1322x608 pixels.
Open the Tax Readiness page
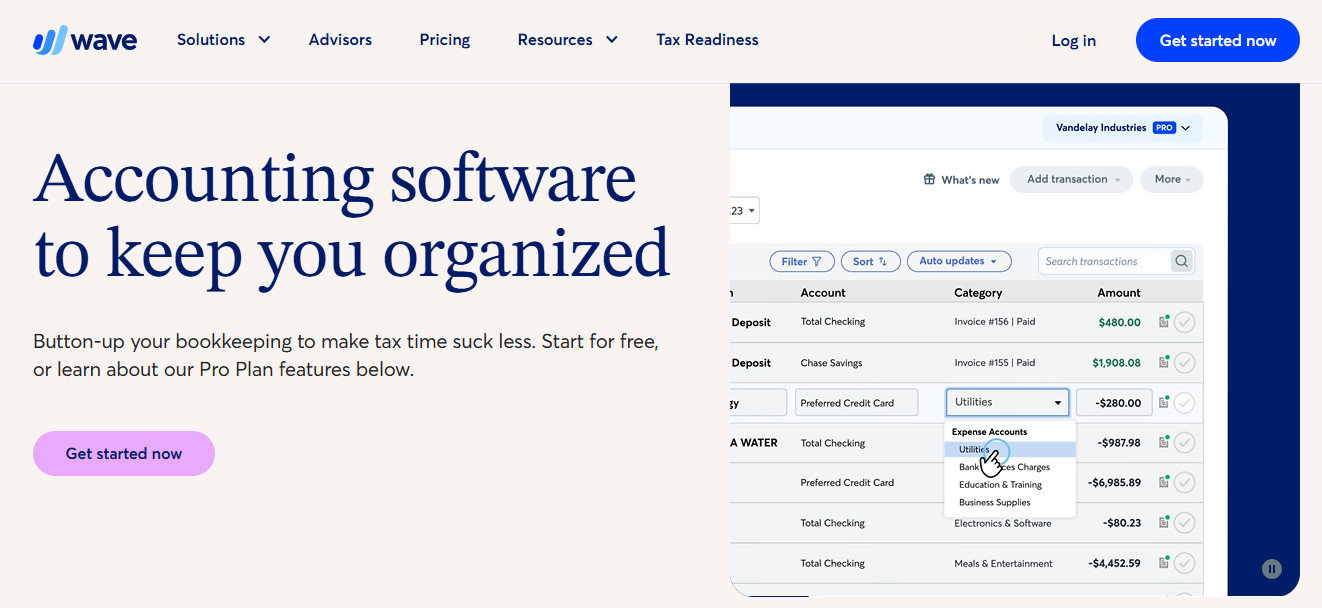tap(707, 40)
